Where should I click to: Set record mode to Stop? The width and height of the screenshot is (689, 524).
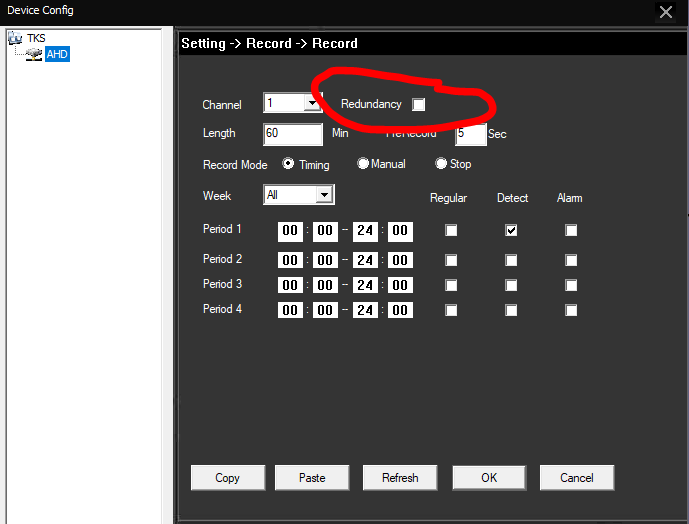point(441,164)
